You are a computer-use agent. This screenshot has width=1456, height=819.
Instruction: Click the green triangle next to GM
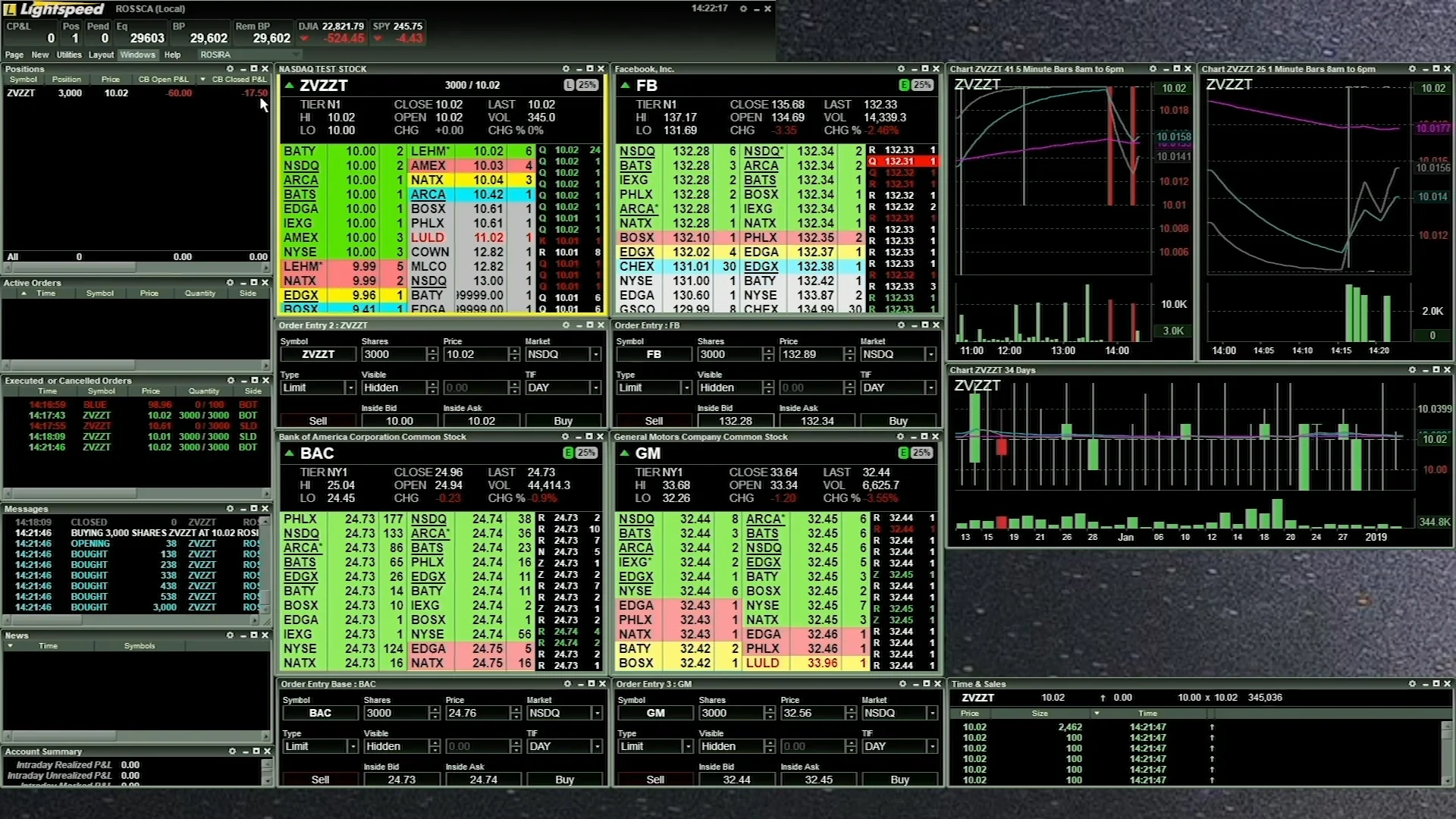pos(624,453)
